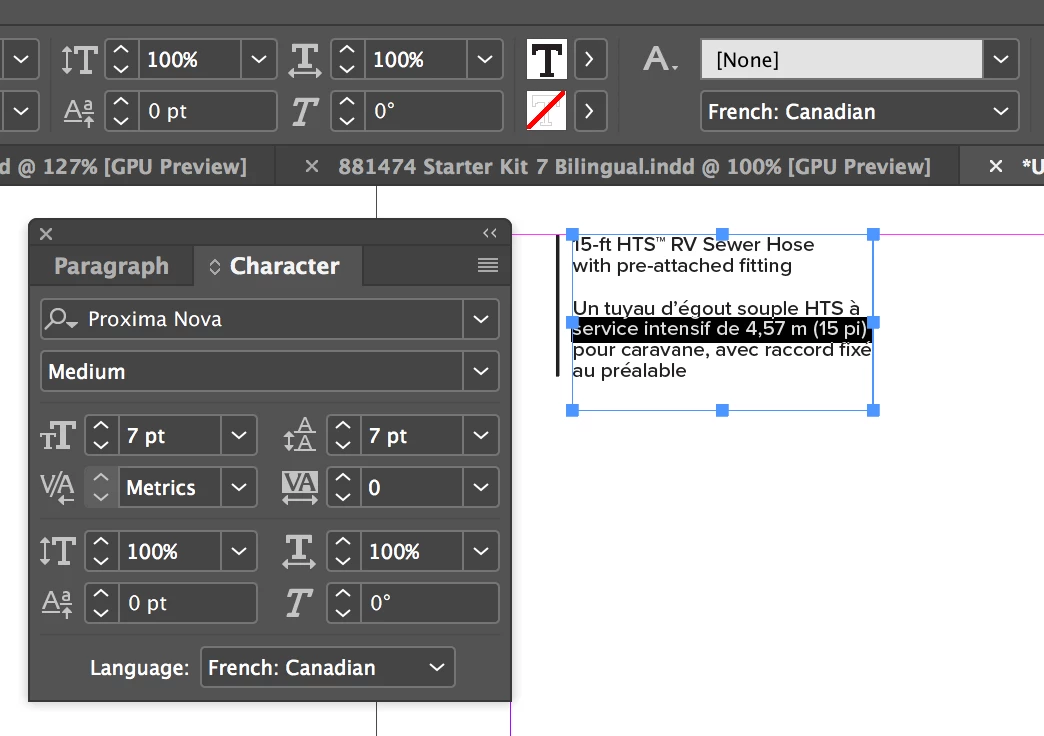Viewport: 1044px width, 736px height.
Task: Open the font size 7 pt dropdown
Action: [239, 436]
